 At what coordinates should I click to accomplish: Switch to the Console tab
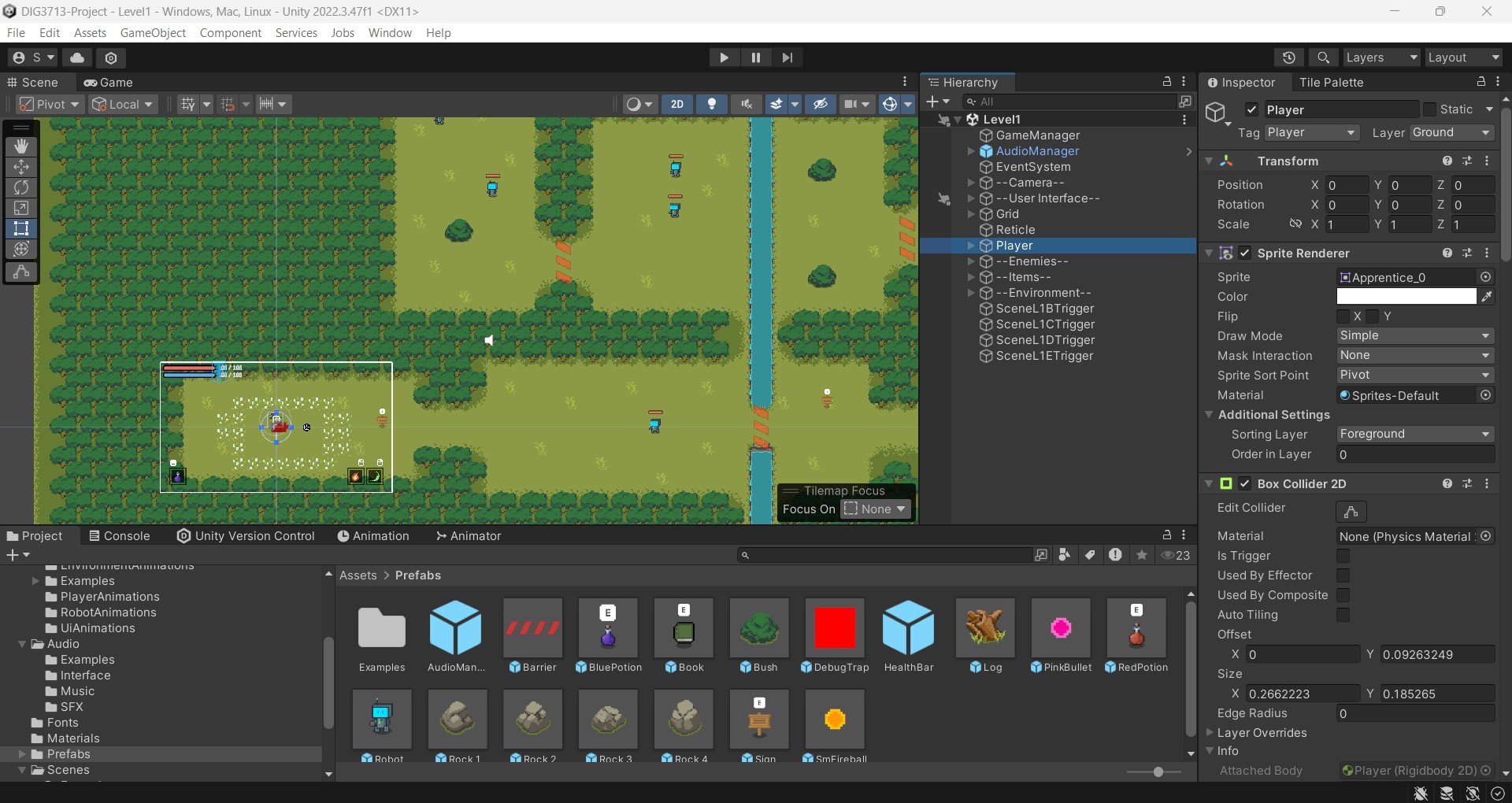[x=128, y=536]
